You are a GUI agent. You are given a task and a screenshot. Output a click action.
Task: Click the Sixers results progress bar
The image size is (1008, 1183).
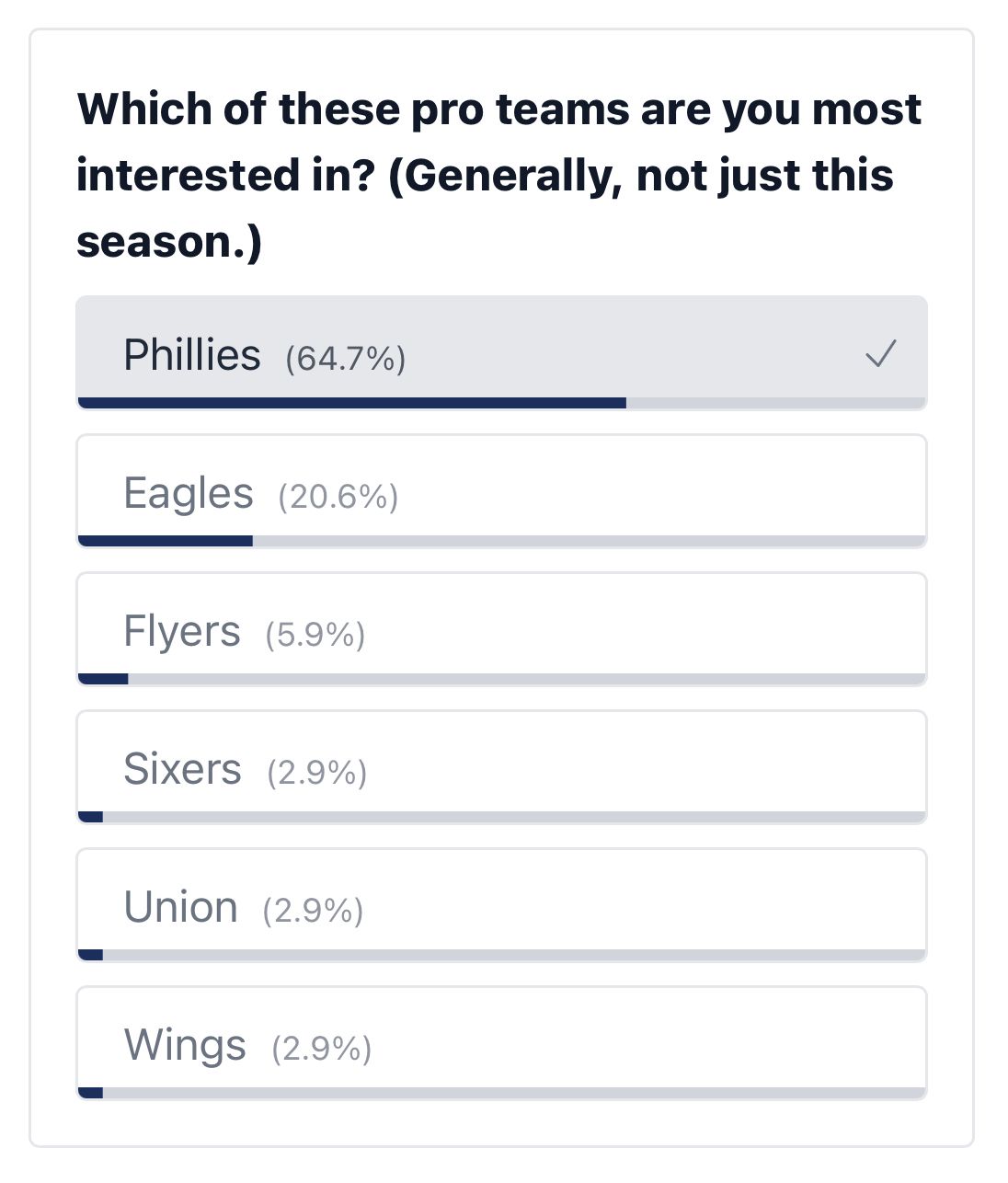[x=501, y=817]
